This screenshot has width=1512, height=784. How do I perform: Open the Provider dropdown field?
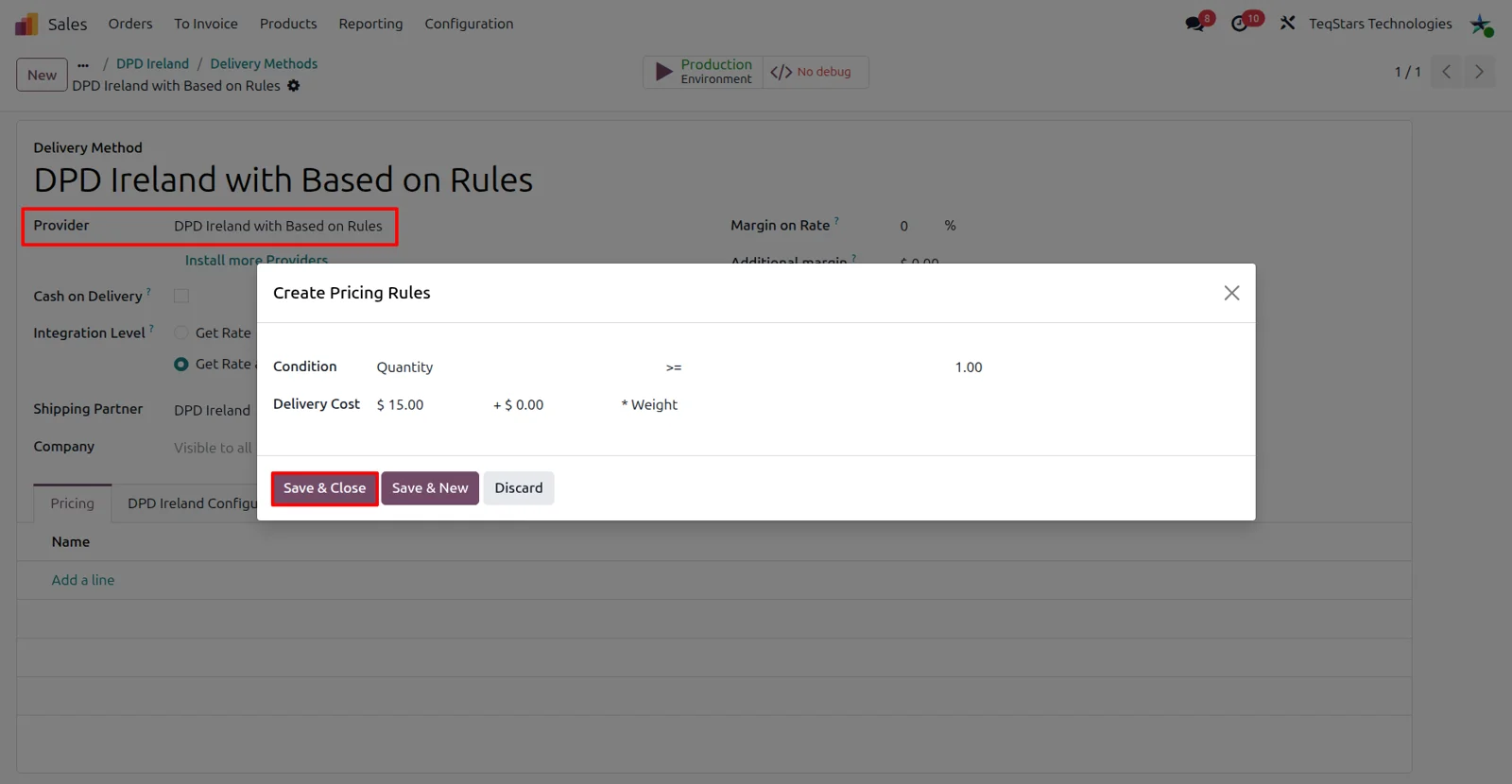point(279,227)
